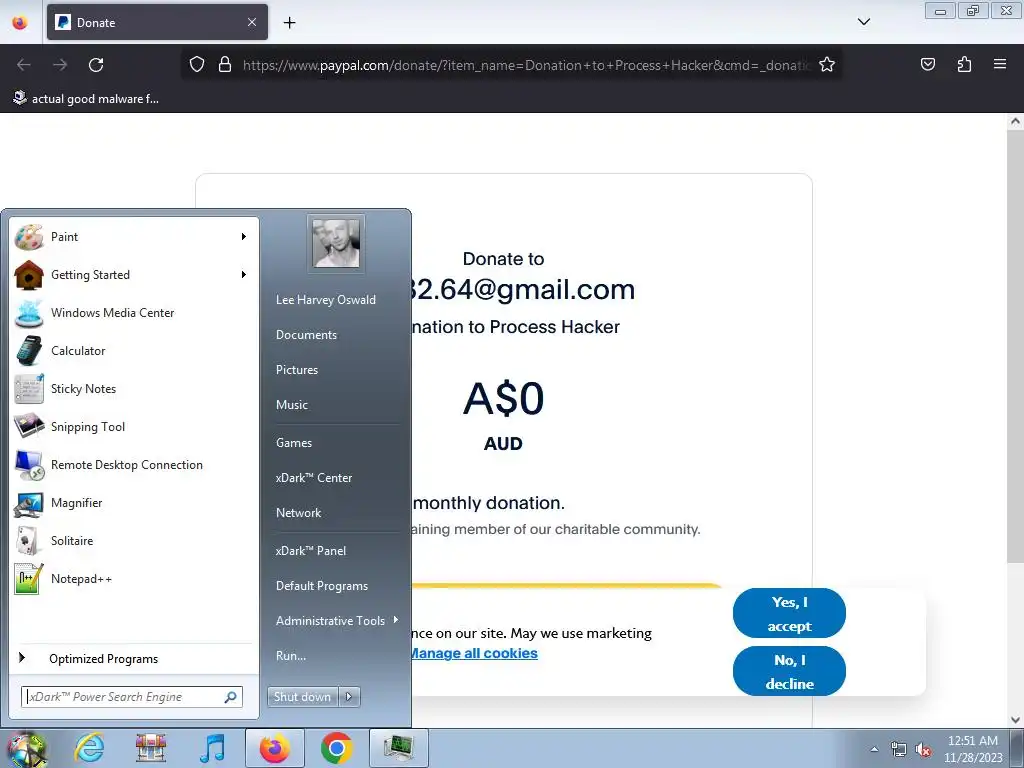Screen dimensions: 1024x768
Task: Open the Run... dialog
Action: coord(291,656)
